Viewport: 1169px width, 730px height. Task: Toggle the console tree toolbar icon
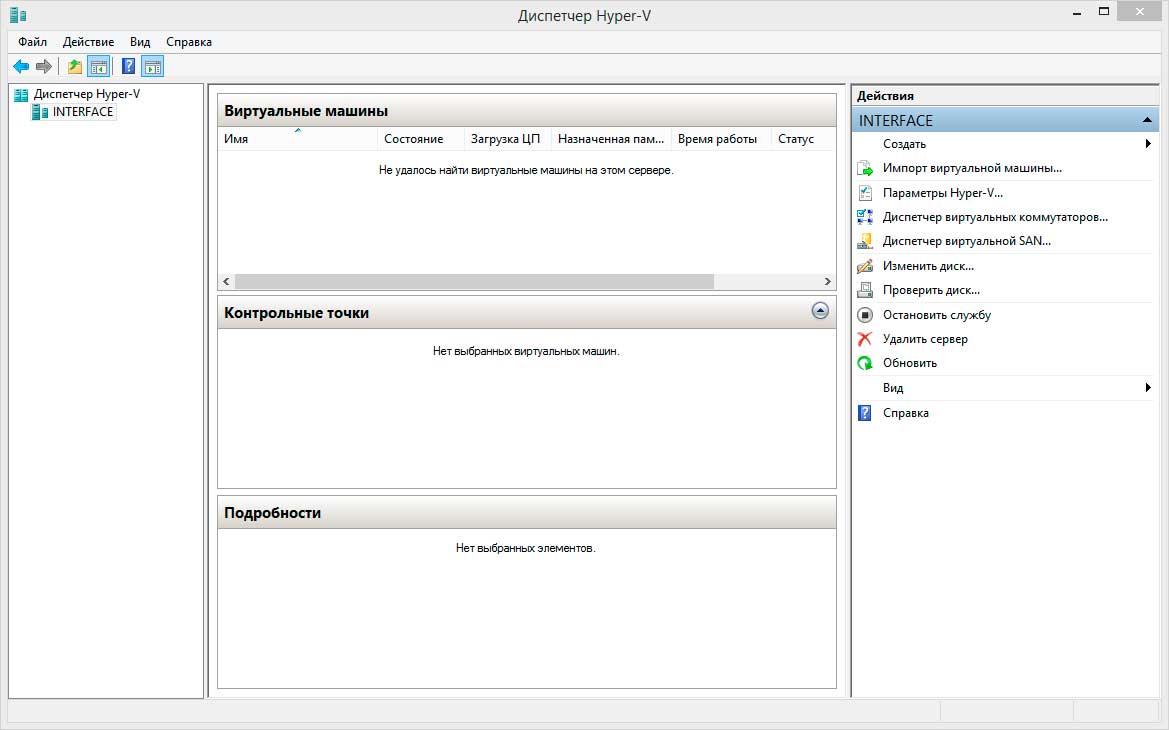98,67
